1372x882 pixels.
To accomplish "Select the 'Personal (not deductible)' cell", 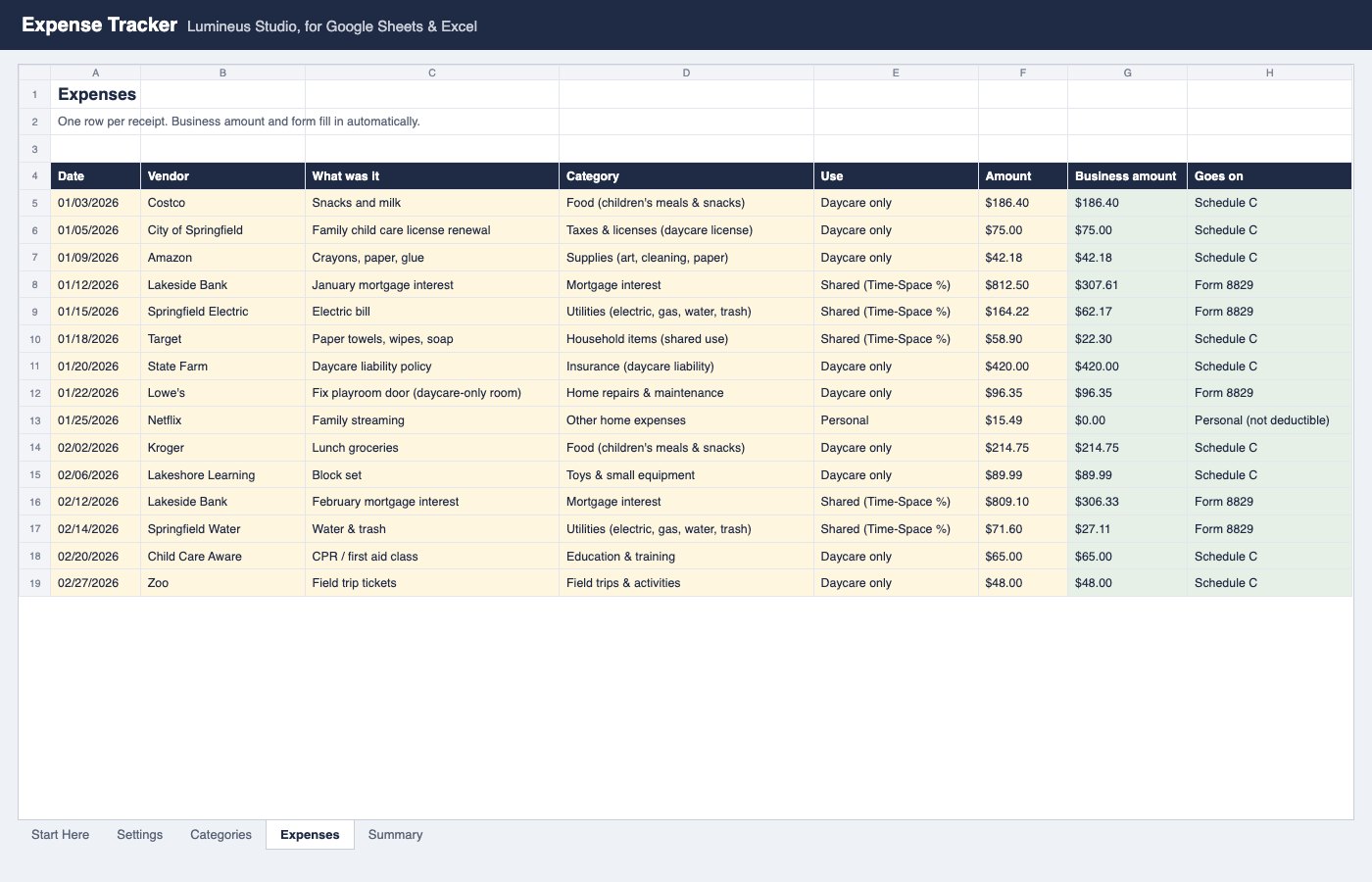I will coord(1269,420).
